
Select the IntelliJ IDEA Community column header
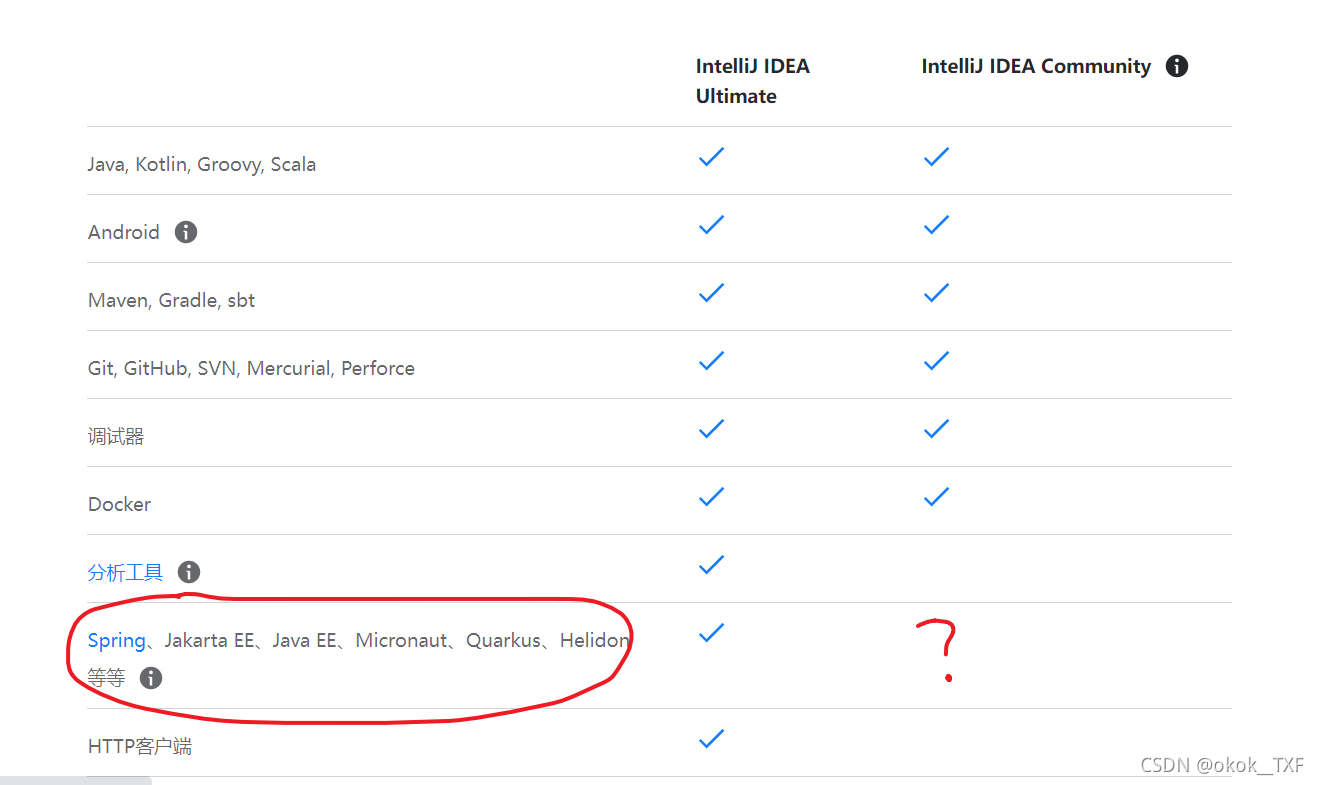pos(1036,66)
